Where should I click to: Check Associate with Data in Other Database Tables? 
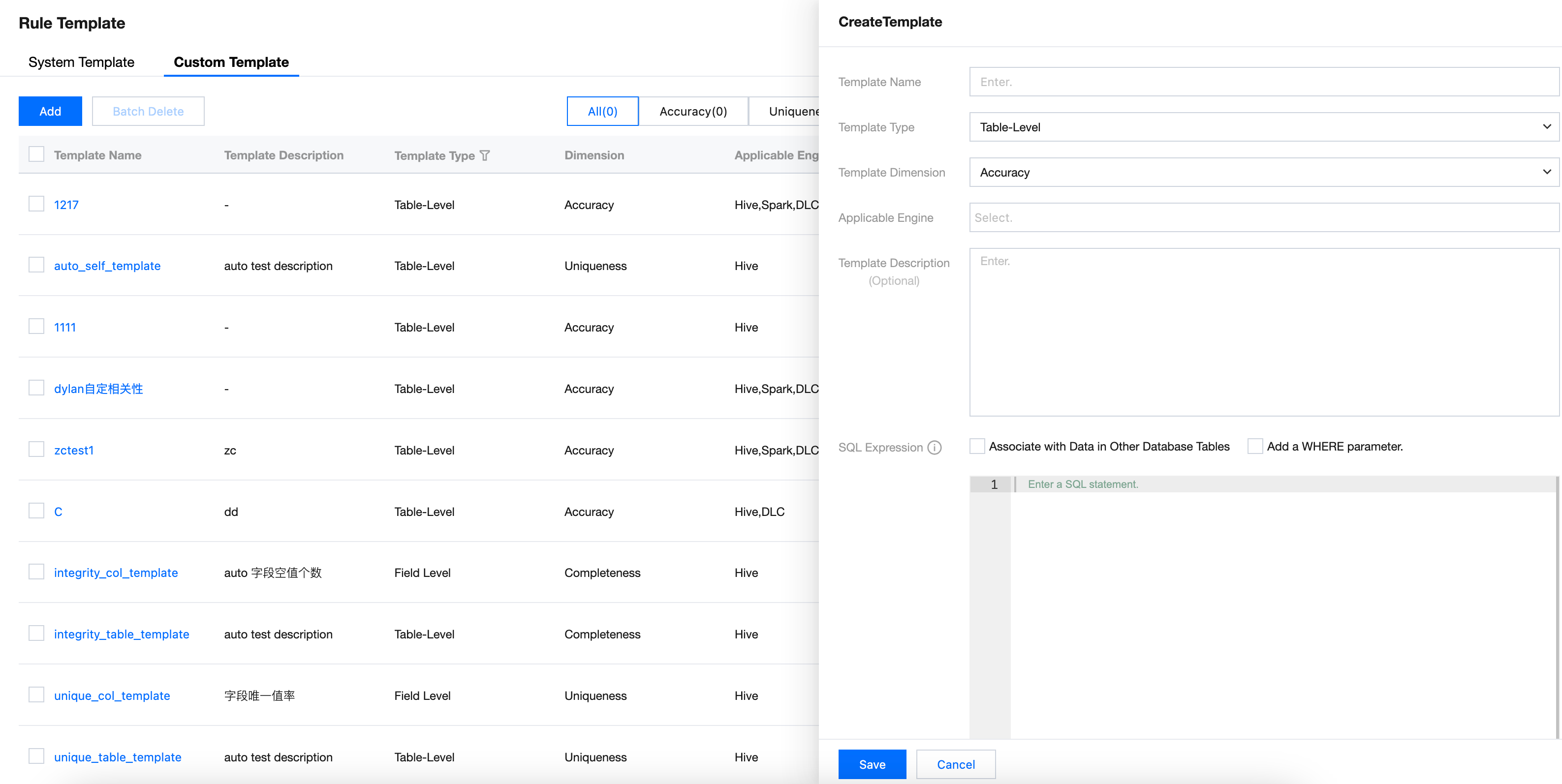coord(977,446)
